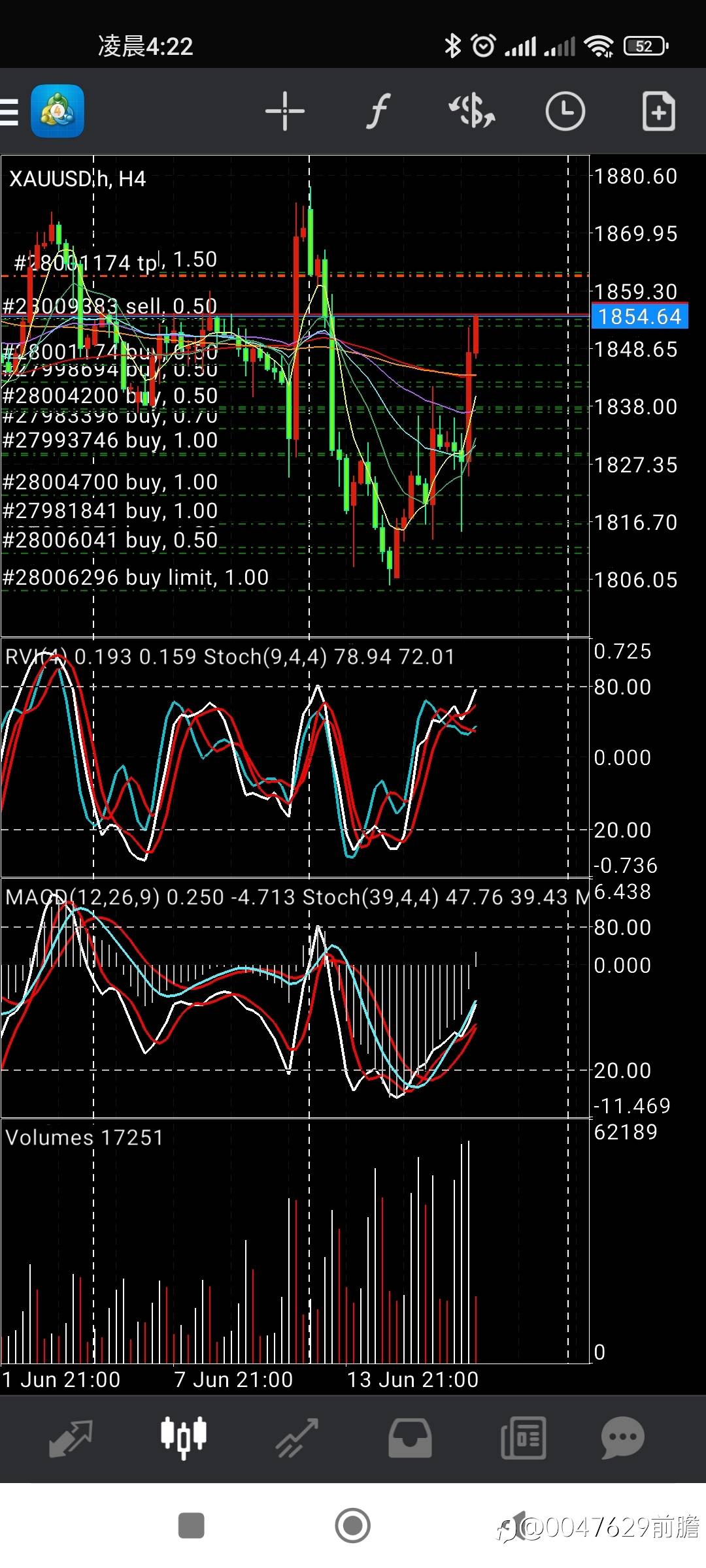
Task: Tap the MACD(12,26,9) indicator header
Action: pos(296,897)
